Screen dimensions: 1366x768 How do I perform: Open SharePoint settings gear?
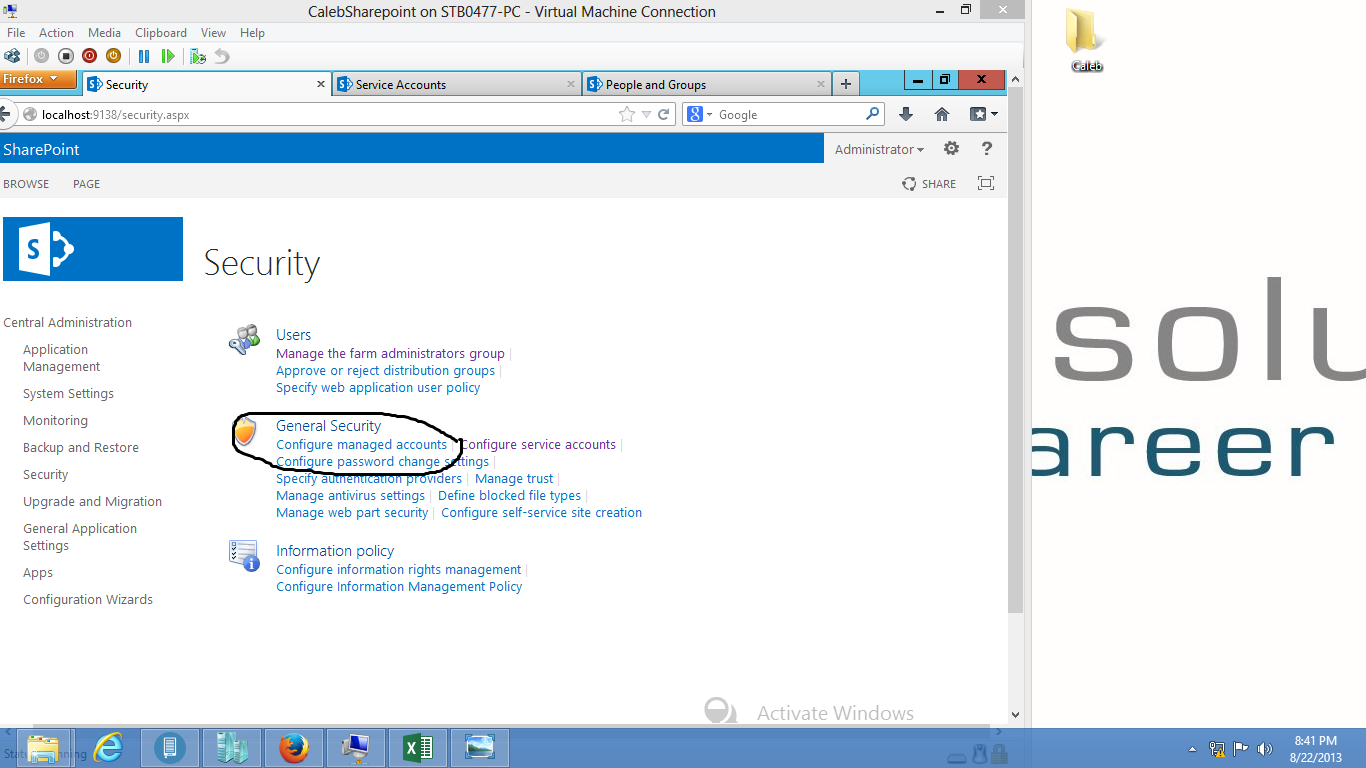tap(951, 149)
